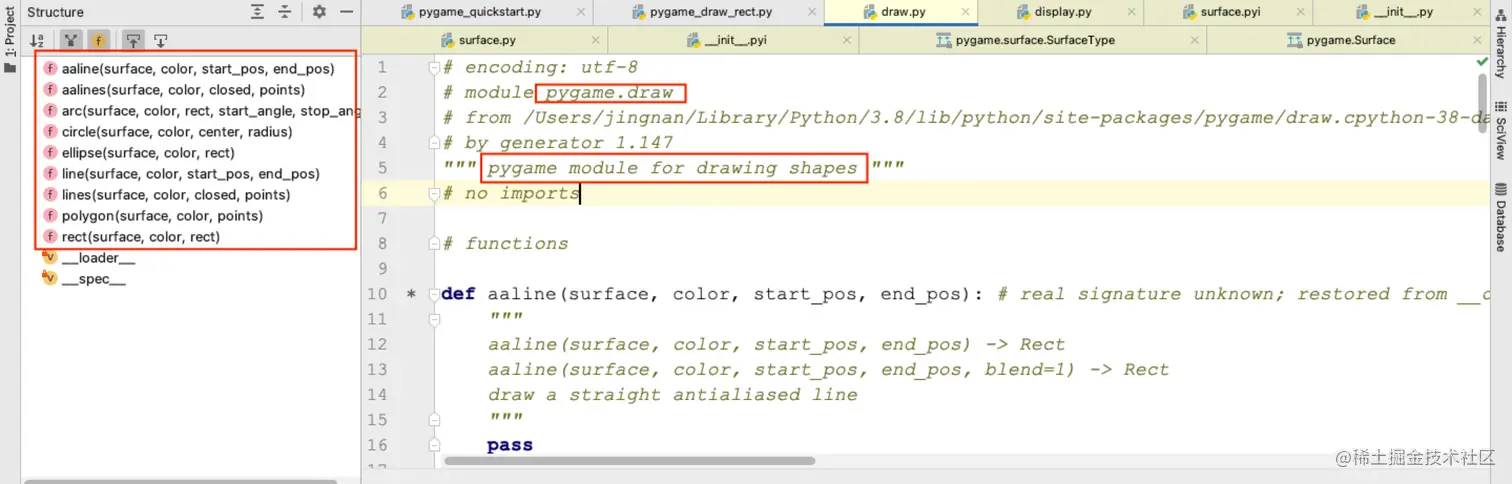Close the pygame_quickstart.py tab
The height and width of the screenshot is (484, 1512).
pos(580,12)
